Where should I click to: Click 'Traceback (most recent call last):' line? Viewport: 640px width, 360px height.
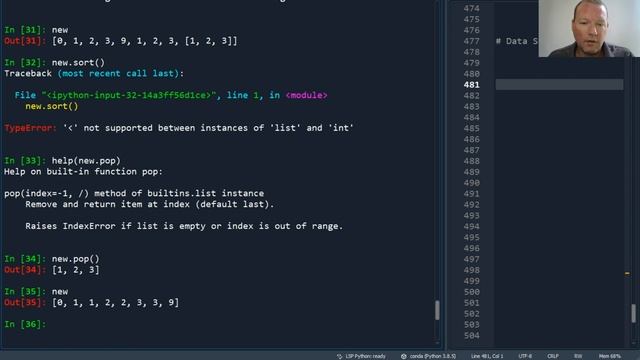click(94, 73)
